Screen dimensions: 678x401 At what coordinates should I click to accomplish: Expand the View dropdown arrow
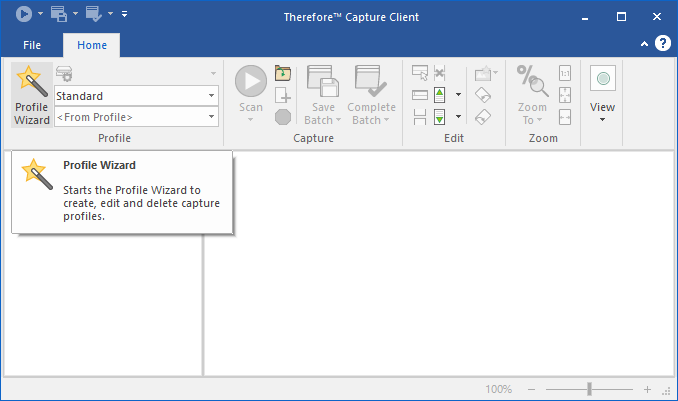click(602, 120)
